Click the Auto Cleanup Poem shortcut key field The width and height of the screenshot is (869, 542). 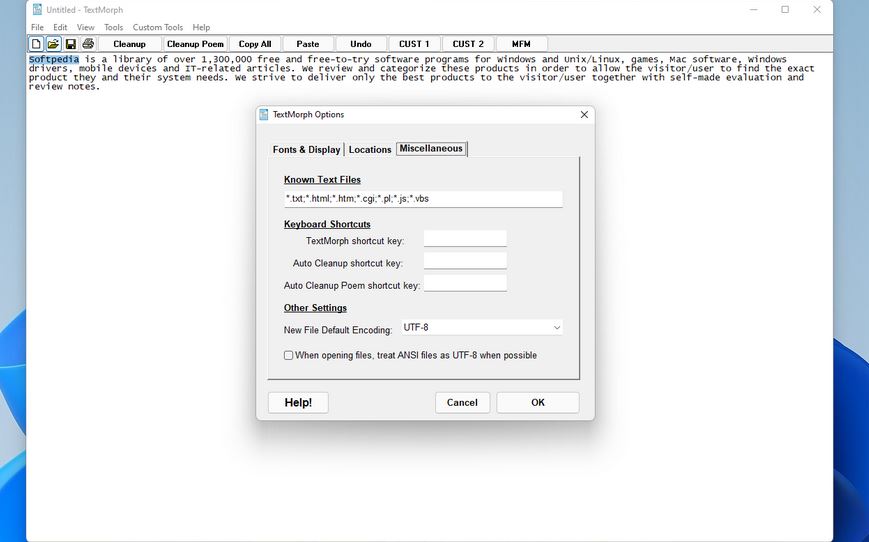465,283
